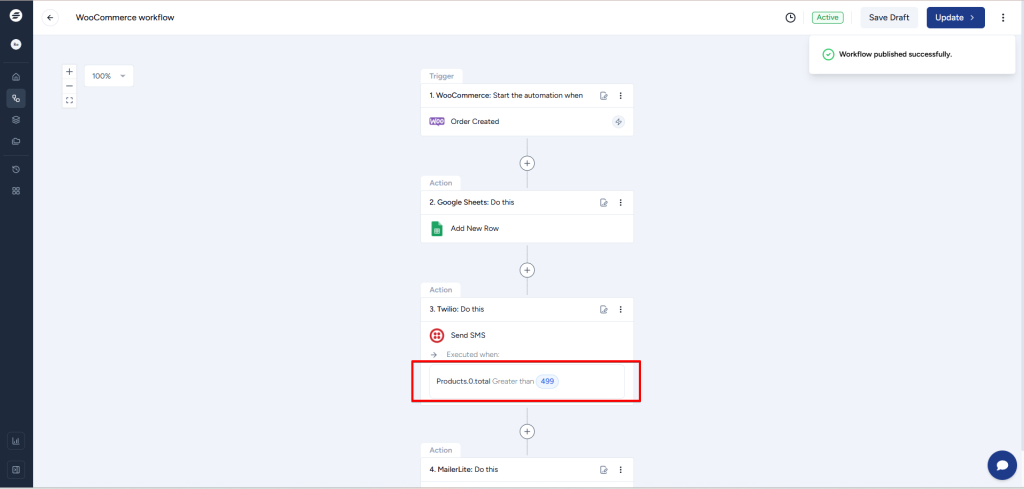Viewport: 1024px width, 489px height.
Task: Add step between WooCommerce and Google Sheets
Action: [527, 162]
